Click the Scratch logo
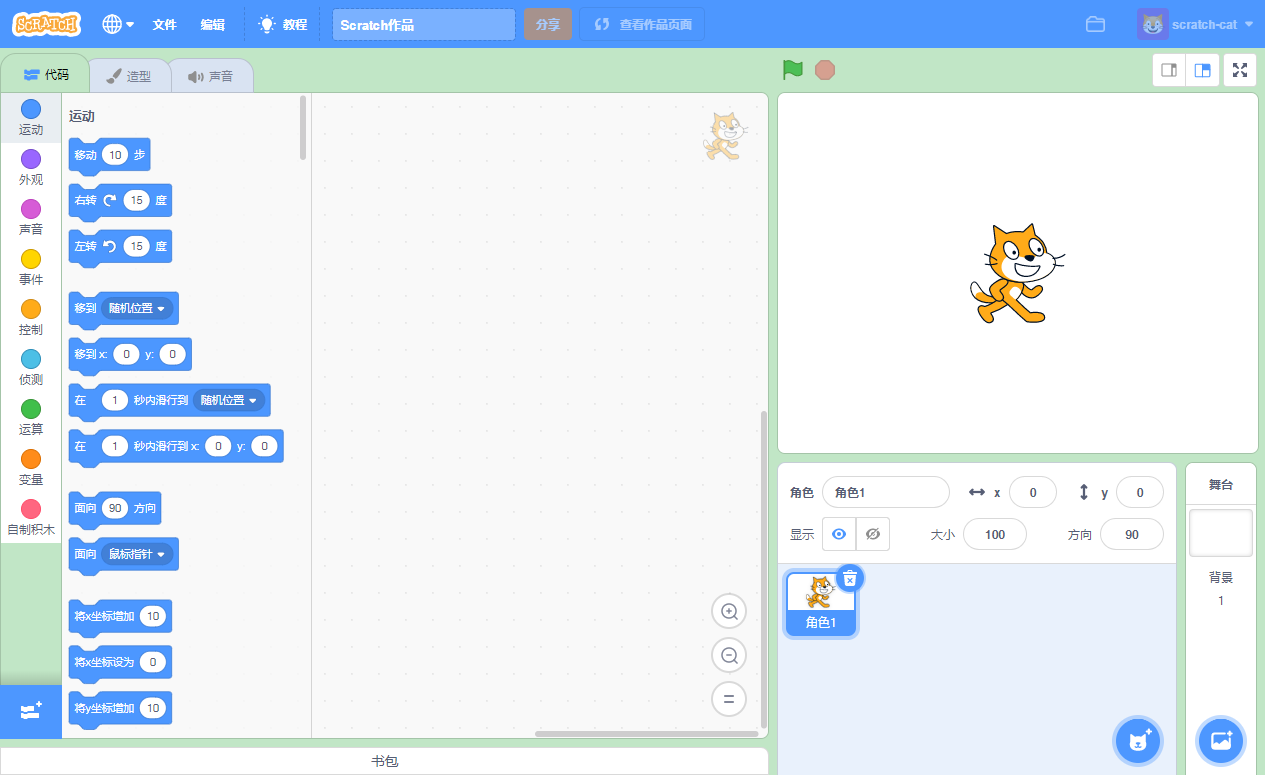 [47, 24]
